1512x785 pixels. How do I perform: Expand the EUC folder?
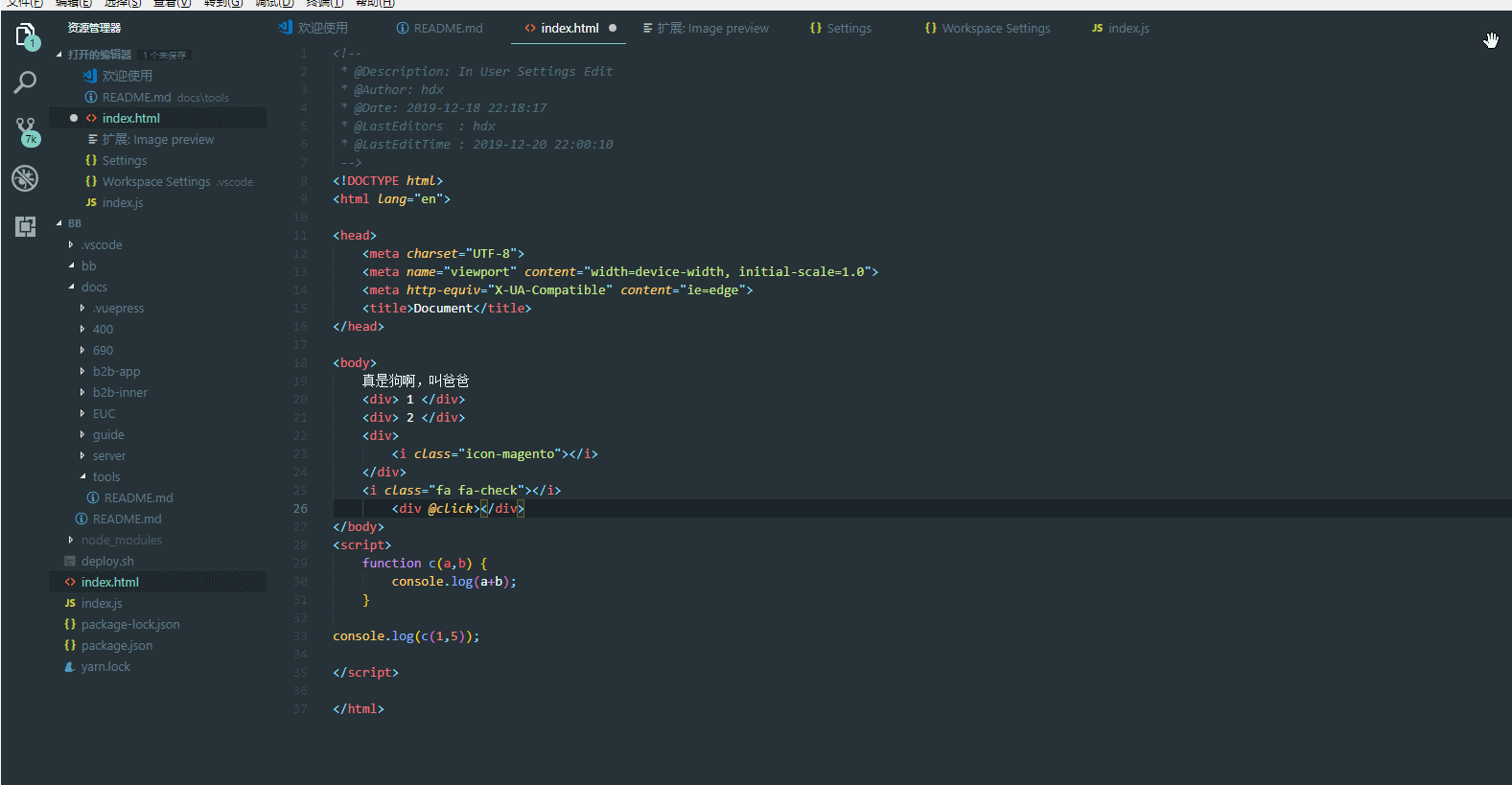click(82, 413)
